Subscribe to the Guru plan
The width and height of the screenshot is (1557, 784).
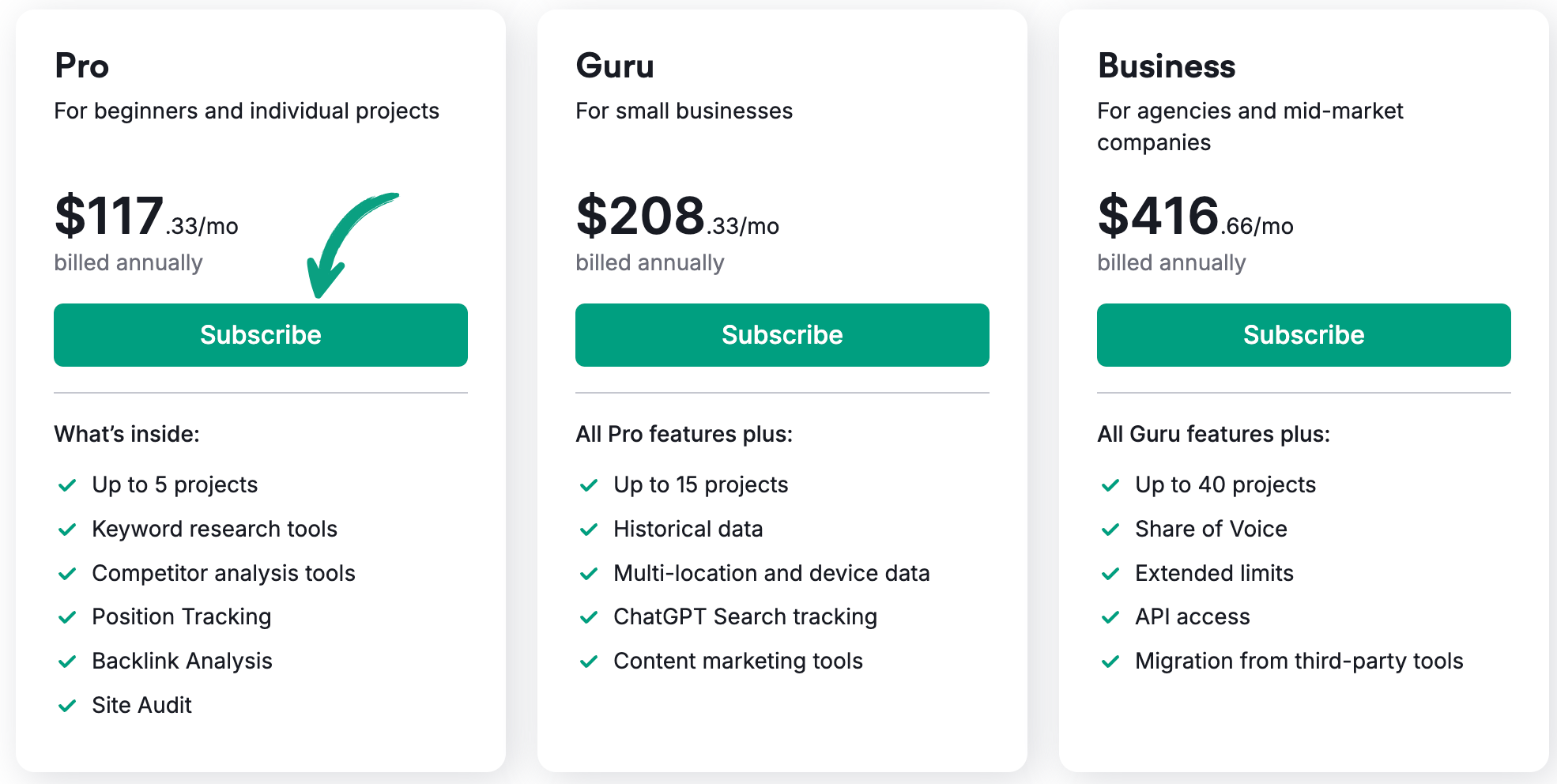(782, 335)
